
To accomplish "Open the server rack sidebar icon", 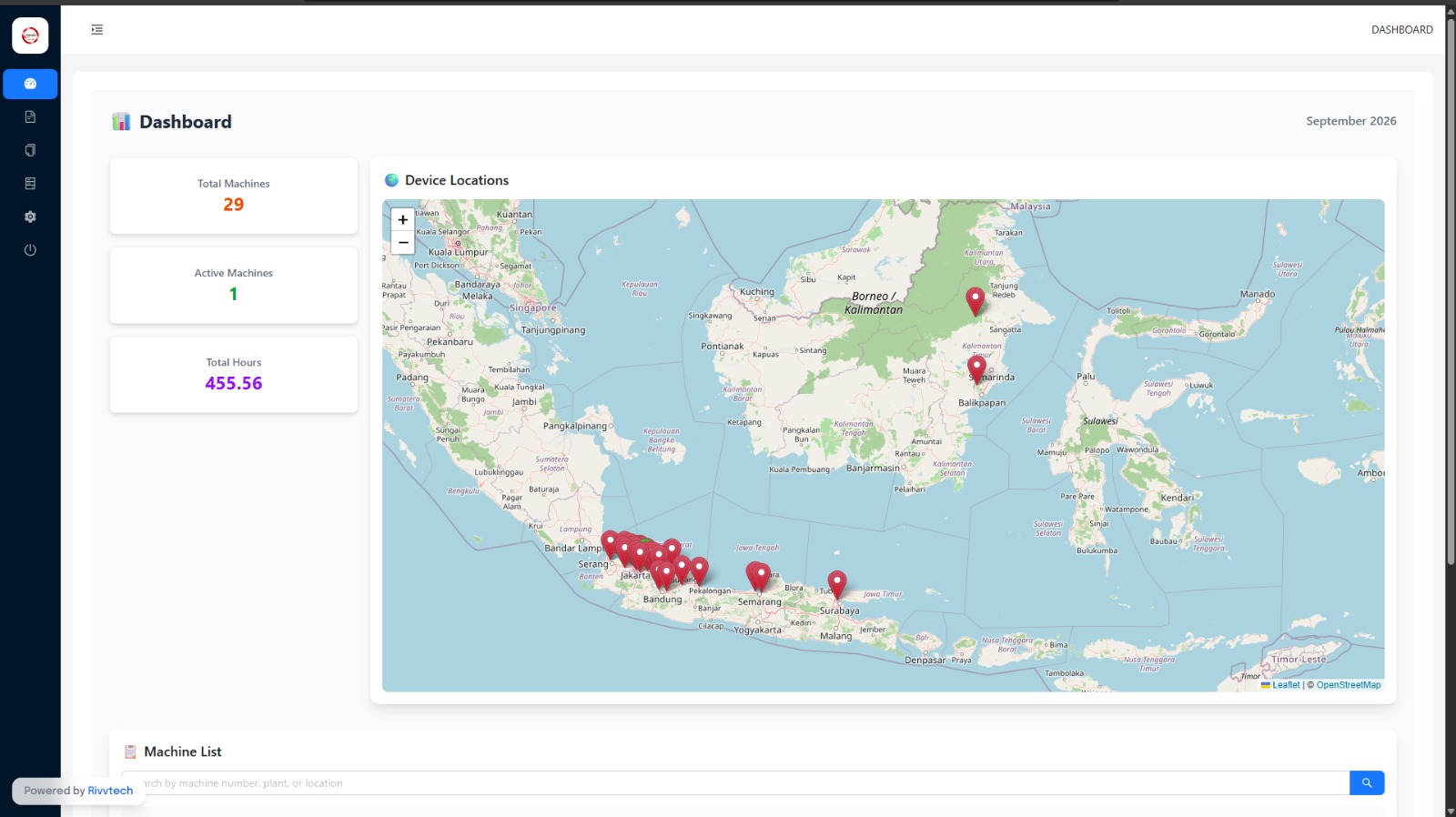I will pos(30,183).
